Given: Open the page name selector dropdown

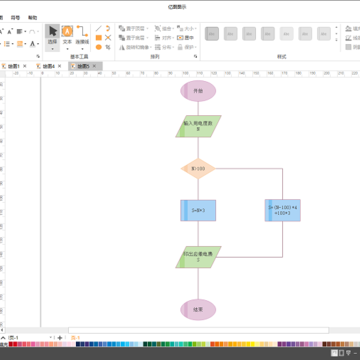Looking at the screenshot, I should point(51,338).
